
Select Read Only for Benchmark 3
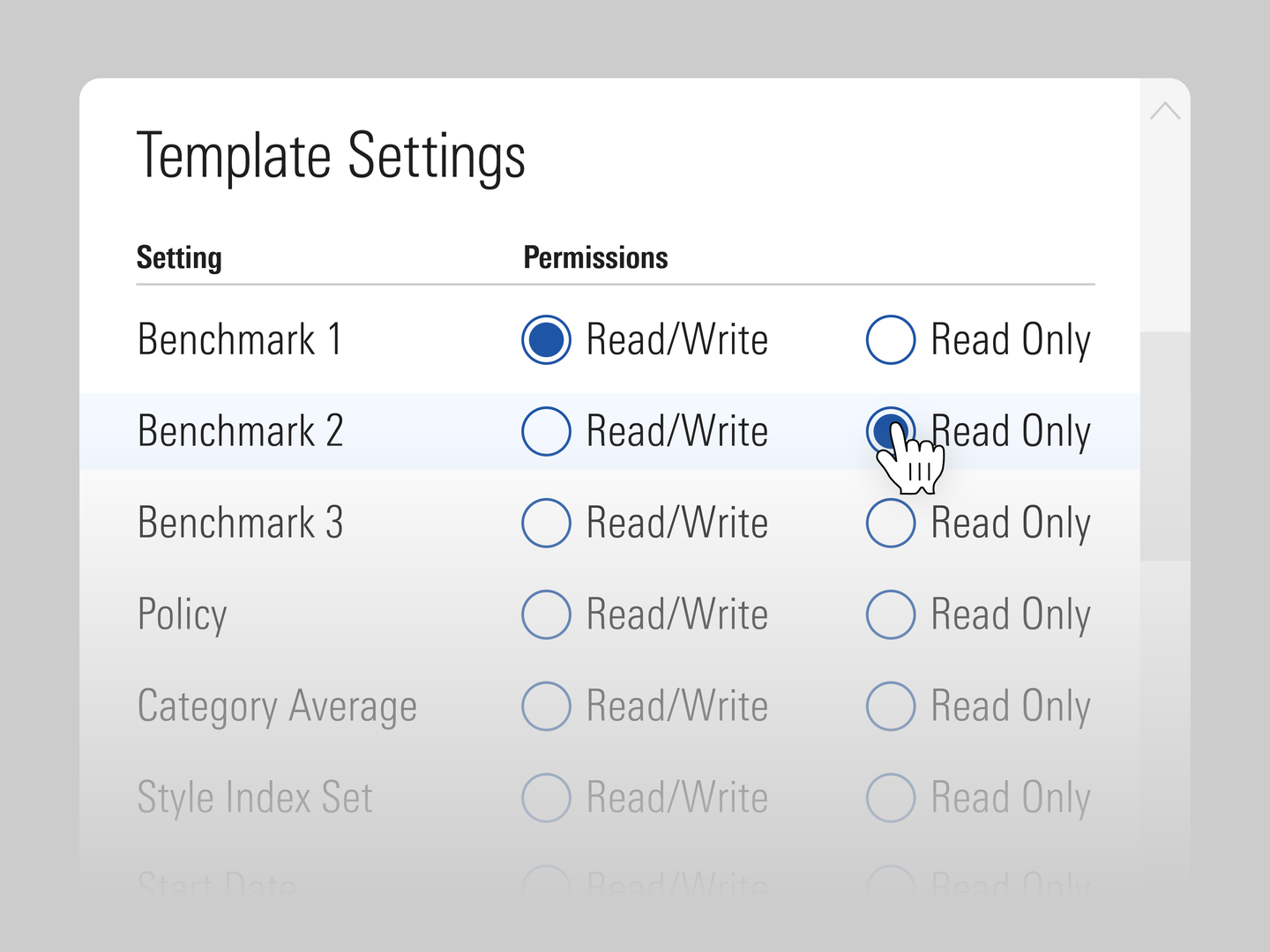point(891,523)
